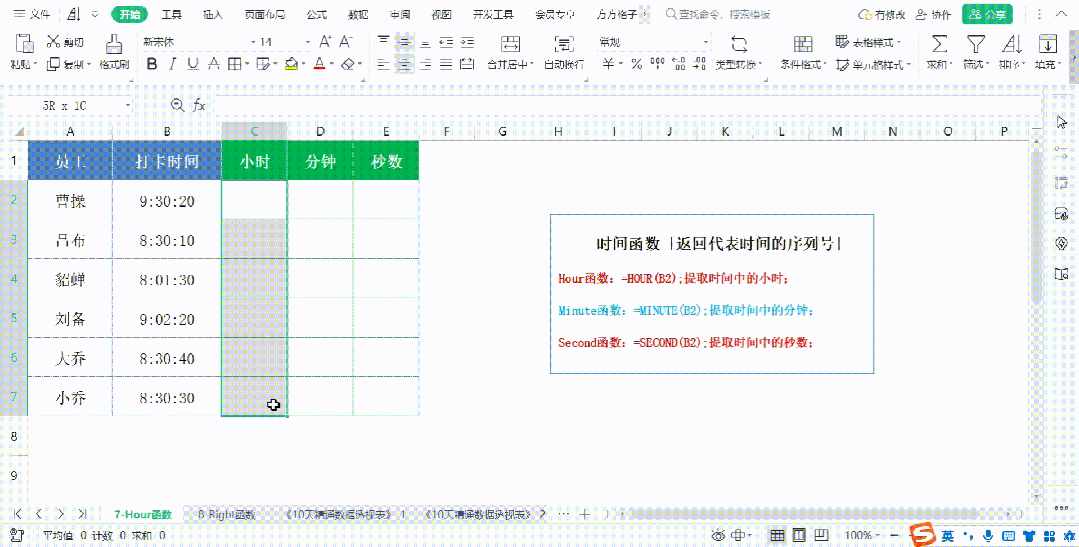
Task: Click the increase decimal places icon
Action: click(679, 64)
